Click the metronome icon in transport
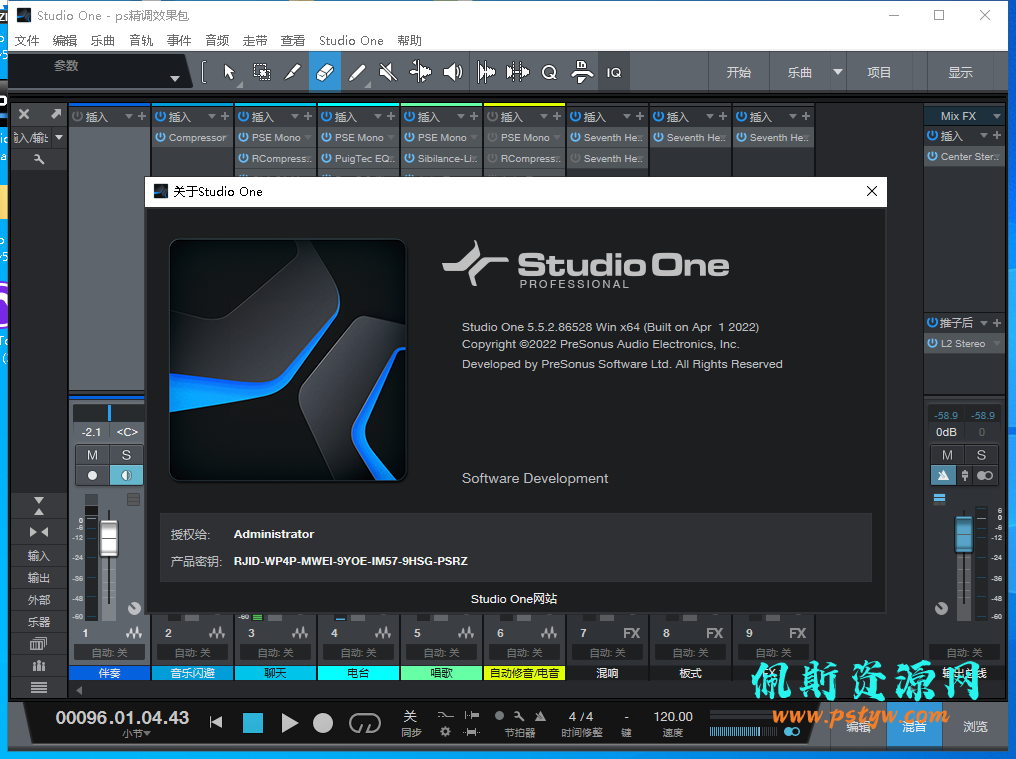Screen dimensions: 1016x759 click(540, 716)
